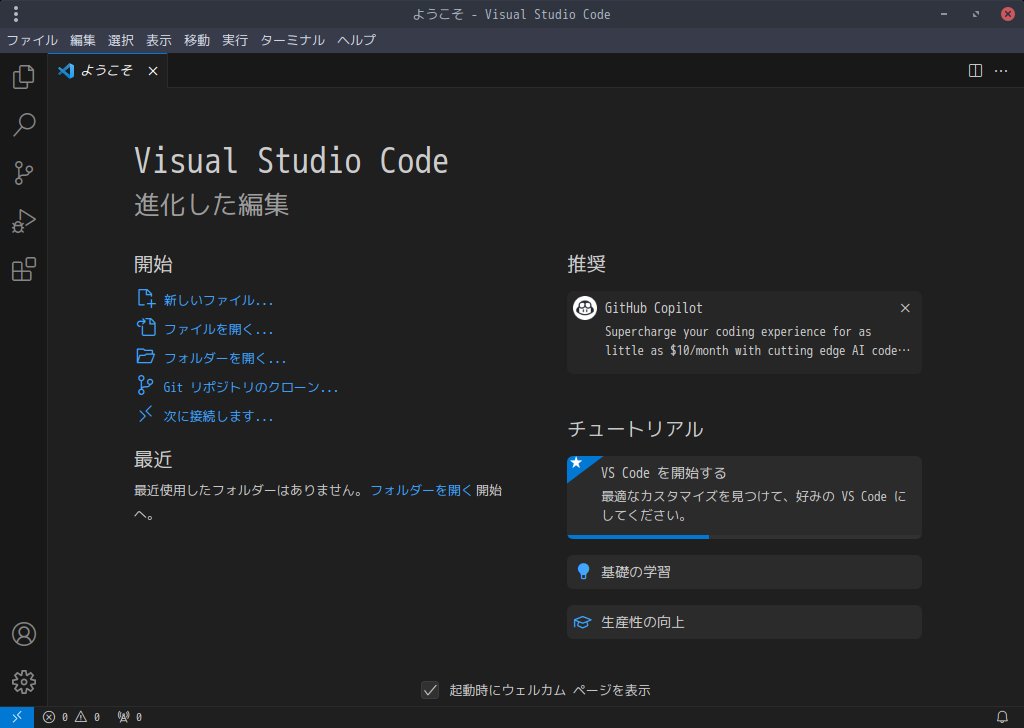Click the 次に接続します... link
Viewport: 1024px width, 728px height.
[x=218, y=416]
